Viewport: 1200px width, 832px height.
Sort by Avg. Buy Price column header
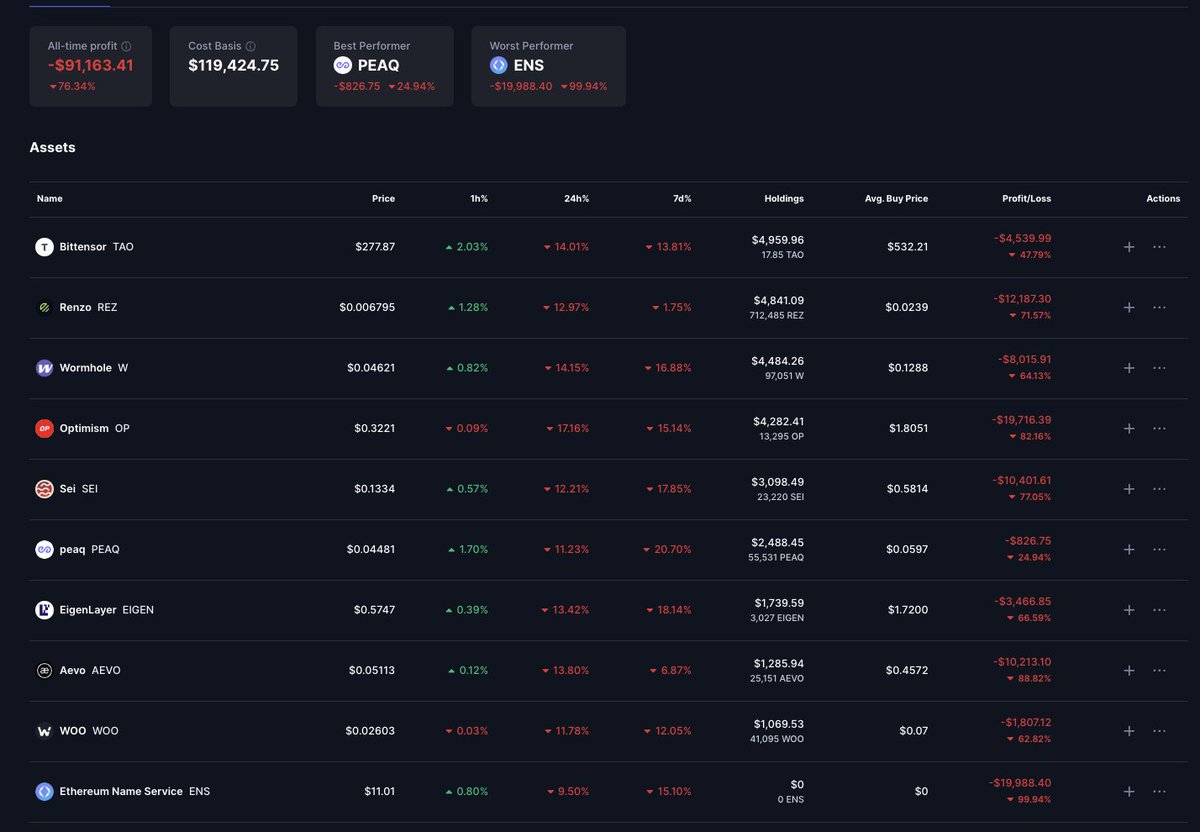pos(896,199)
